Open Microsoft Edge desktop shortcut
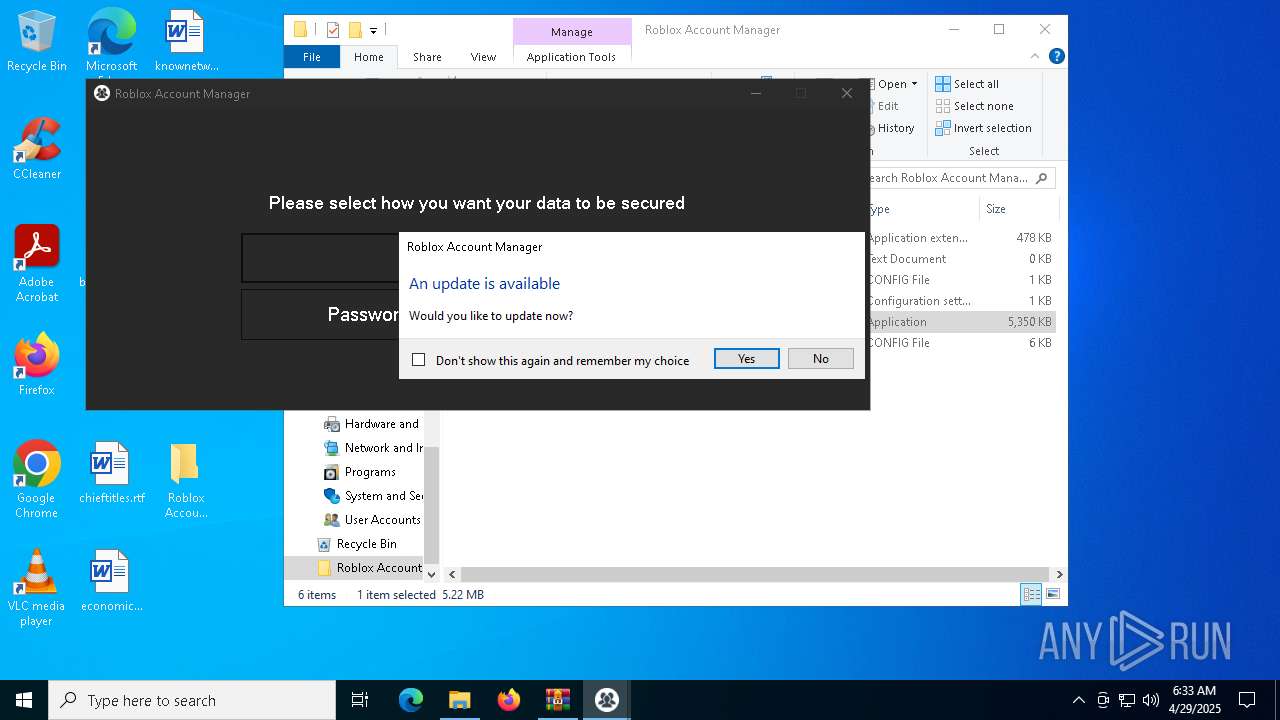 [111, 42]
